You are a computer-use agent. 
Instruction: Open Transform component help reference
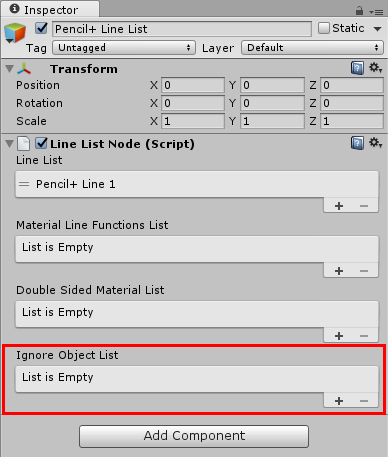point(357,68)
